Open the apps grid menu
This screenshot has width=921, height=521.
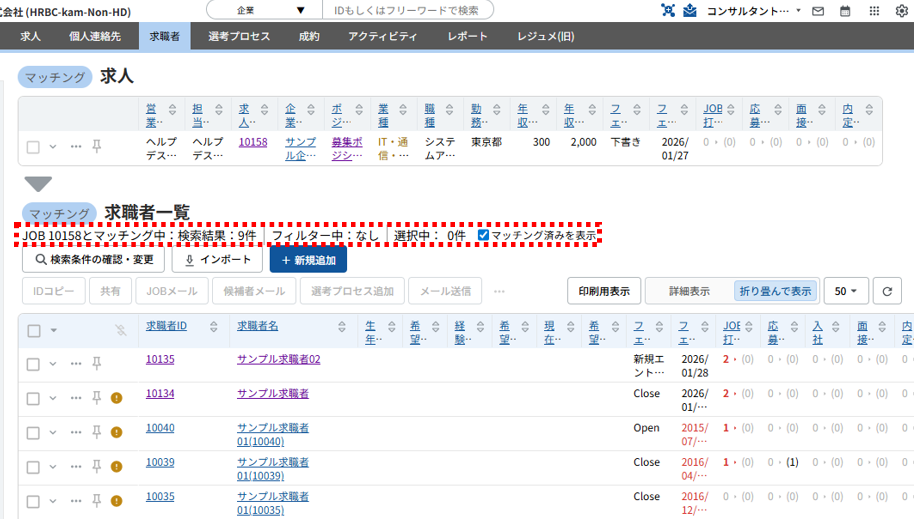coord(875,11)
